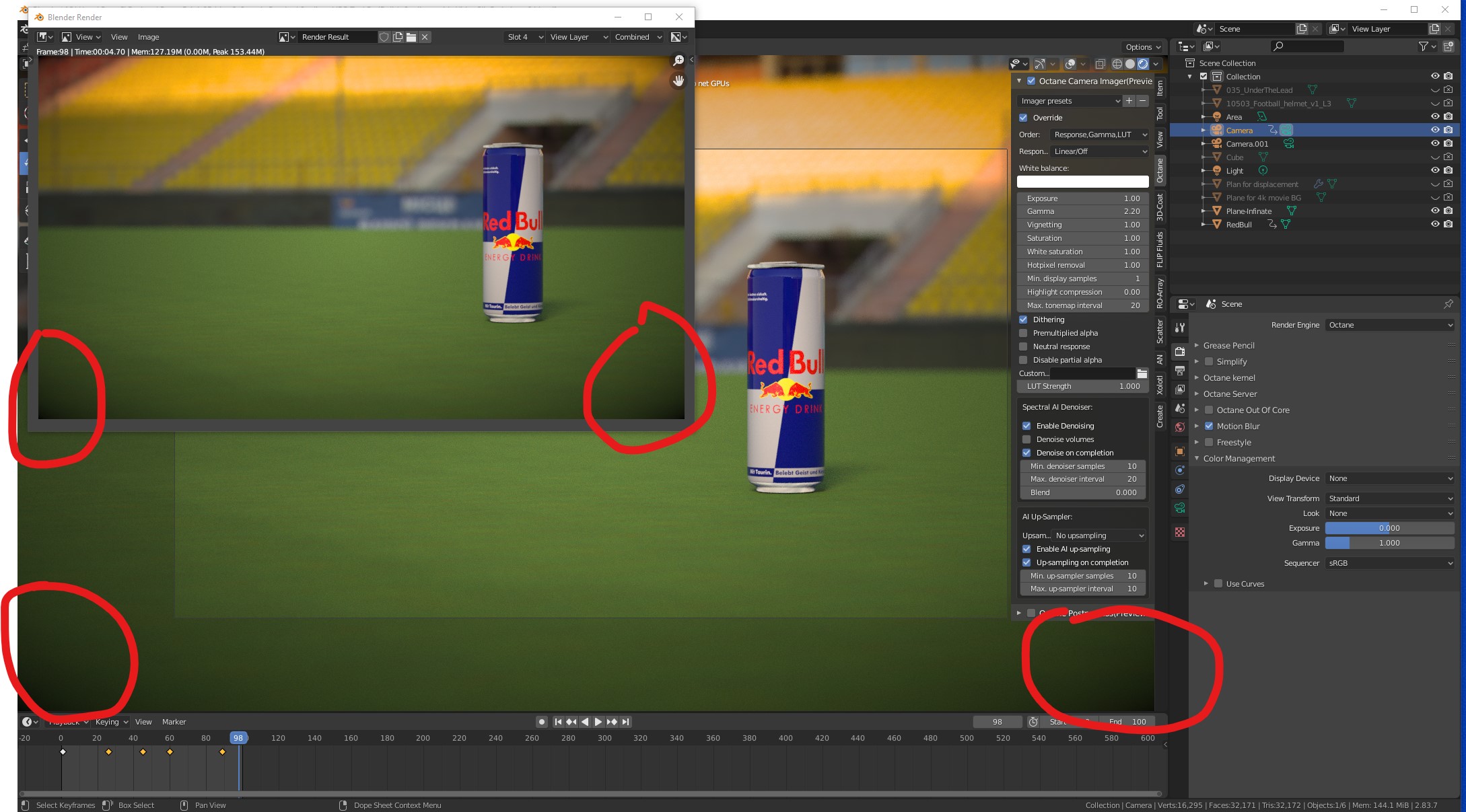Click the pan hand icon in render window
This screenshot has width=1466, height=812.
point(678,81)
